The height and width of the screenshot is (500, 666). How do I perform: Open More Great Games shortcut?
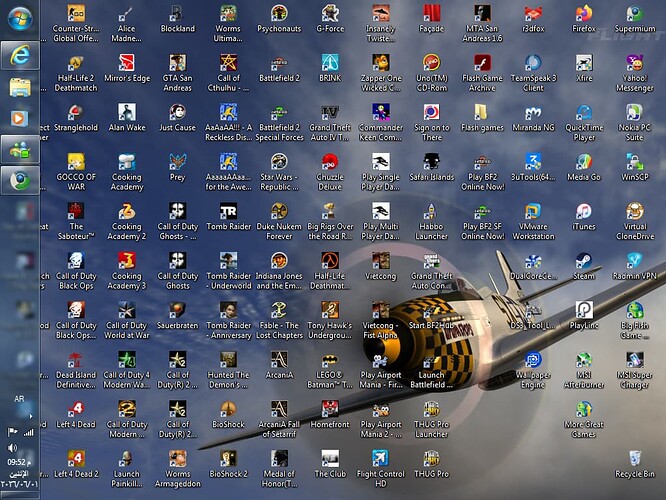tap(584, 420)
